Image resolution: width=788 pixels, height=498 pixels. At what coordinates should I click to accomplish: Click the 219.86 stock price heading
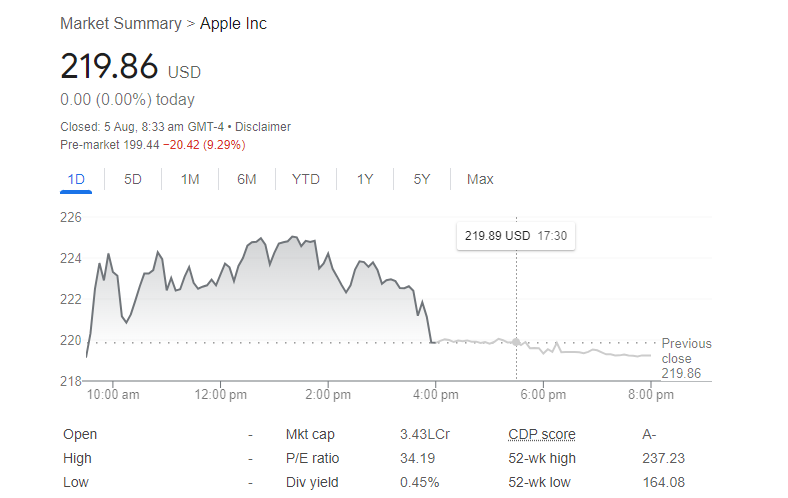click(109, 66)
